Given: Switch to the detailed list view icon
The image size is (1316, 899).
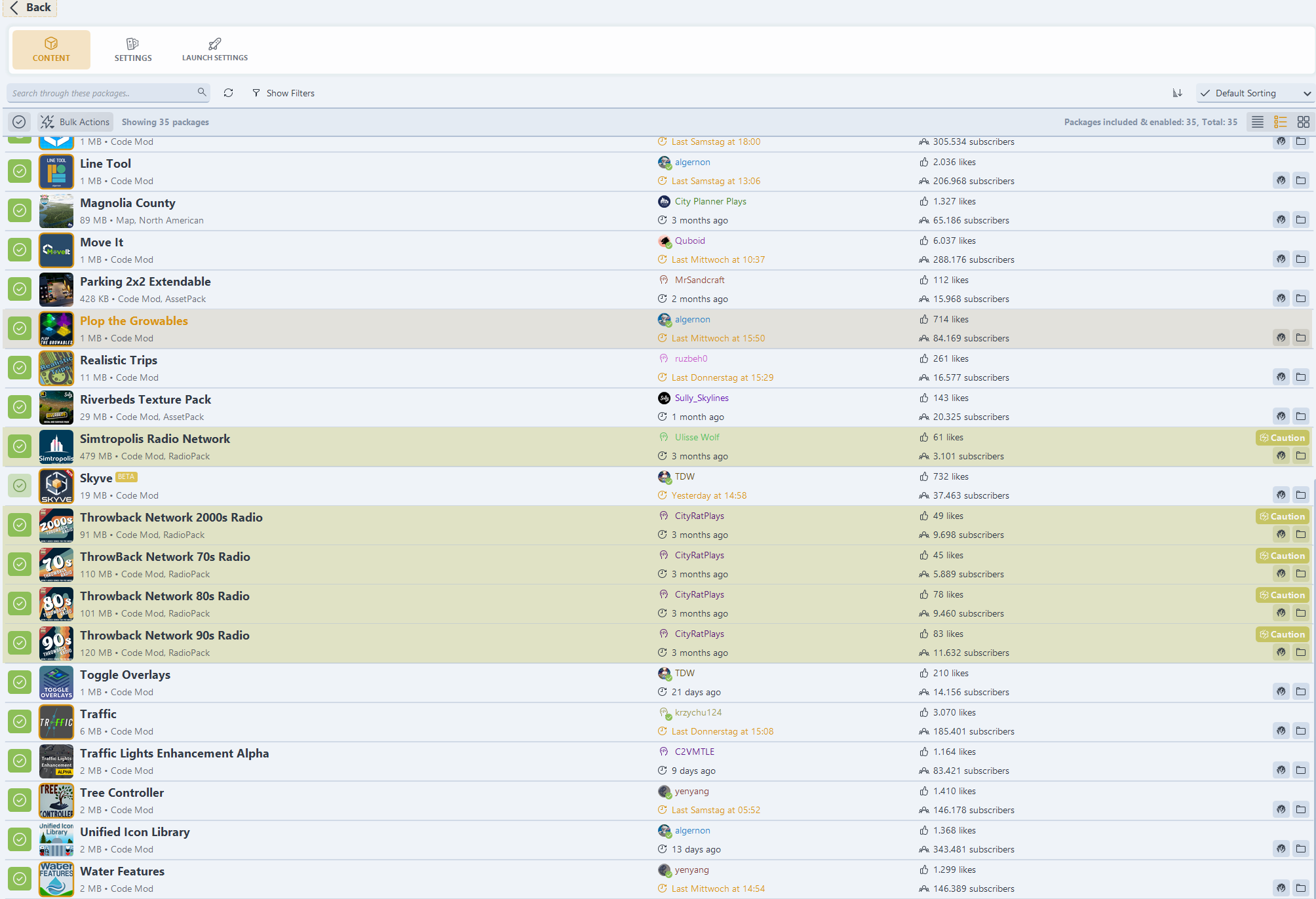Looking at the screenshot, I should point(1280,122).
